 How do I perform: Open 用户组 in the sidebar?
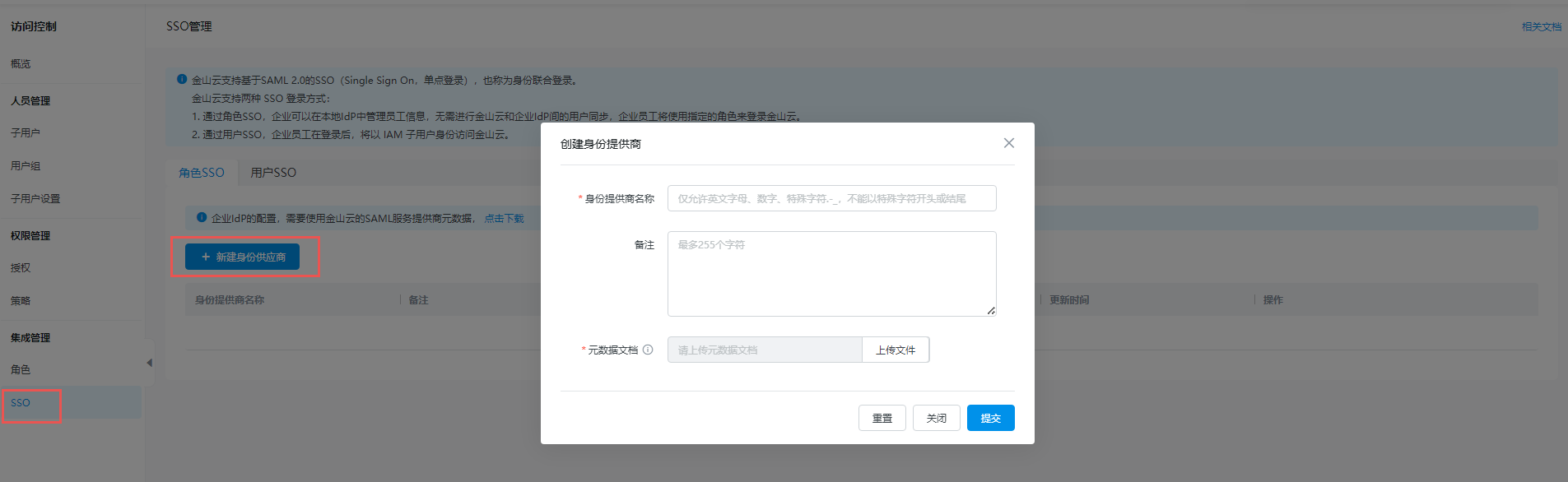click(x=26, y=165)
